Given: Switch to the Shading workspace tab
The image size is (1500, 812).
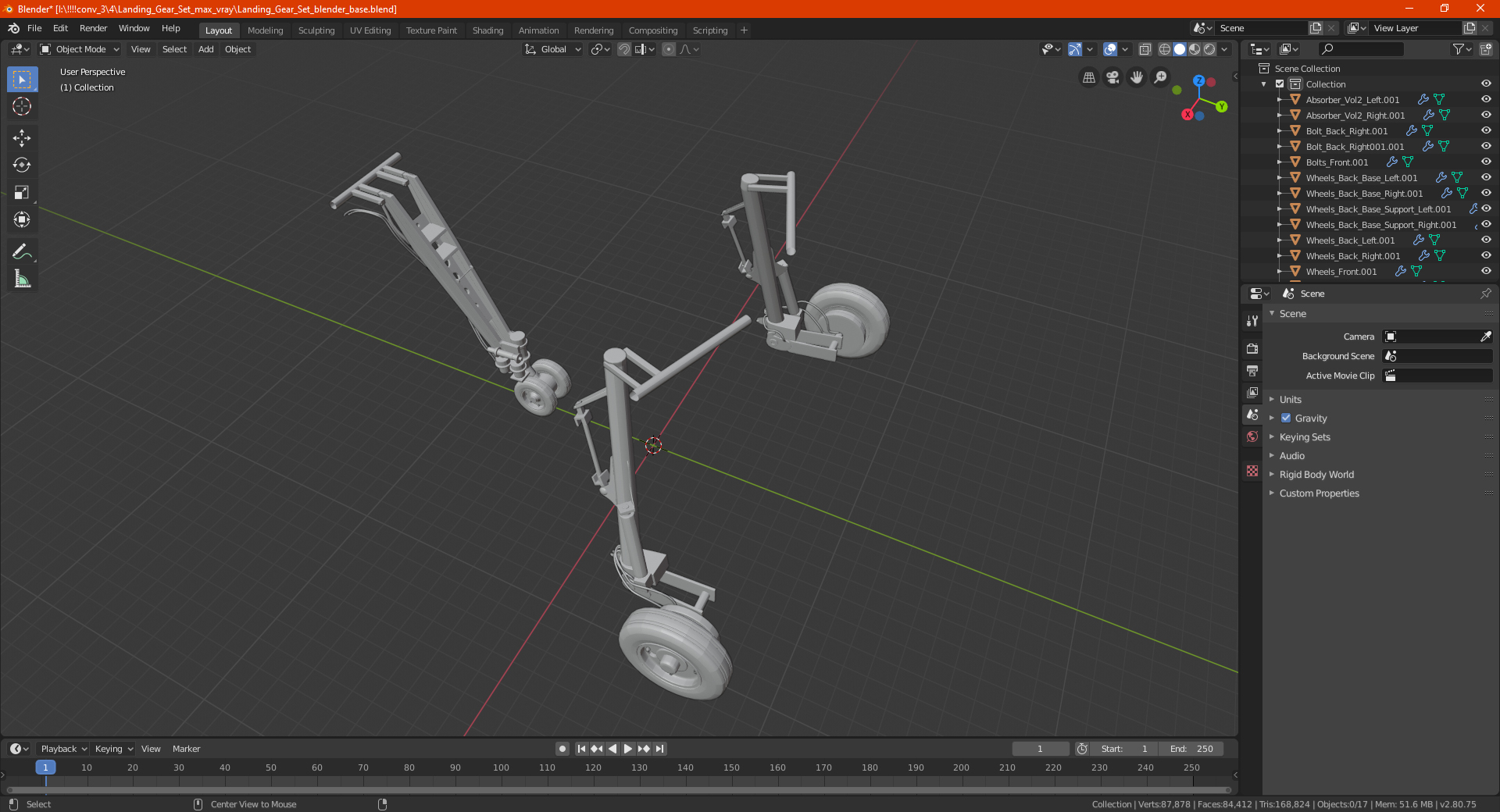Looking at the screenshot, I should tap(487, 30).
